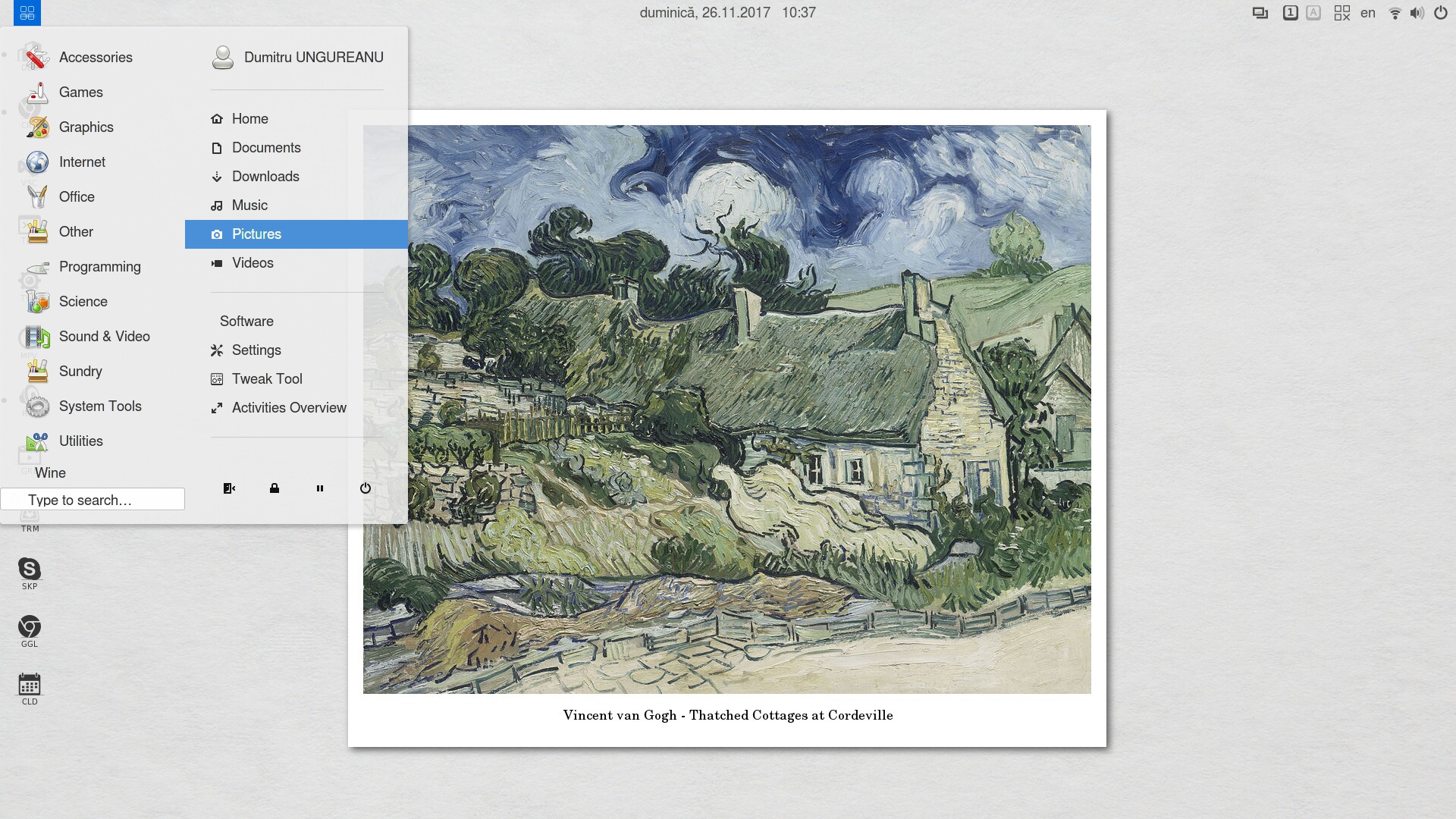Screen dimensions: 1456x819
Task: Open calendar from the CLD dock icon
Action: (30, 689)
